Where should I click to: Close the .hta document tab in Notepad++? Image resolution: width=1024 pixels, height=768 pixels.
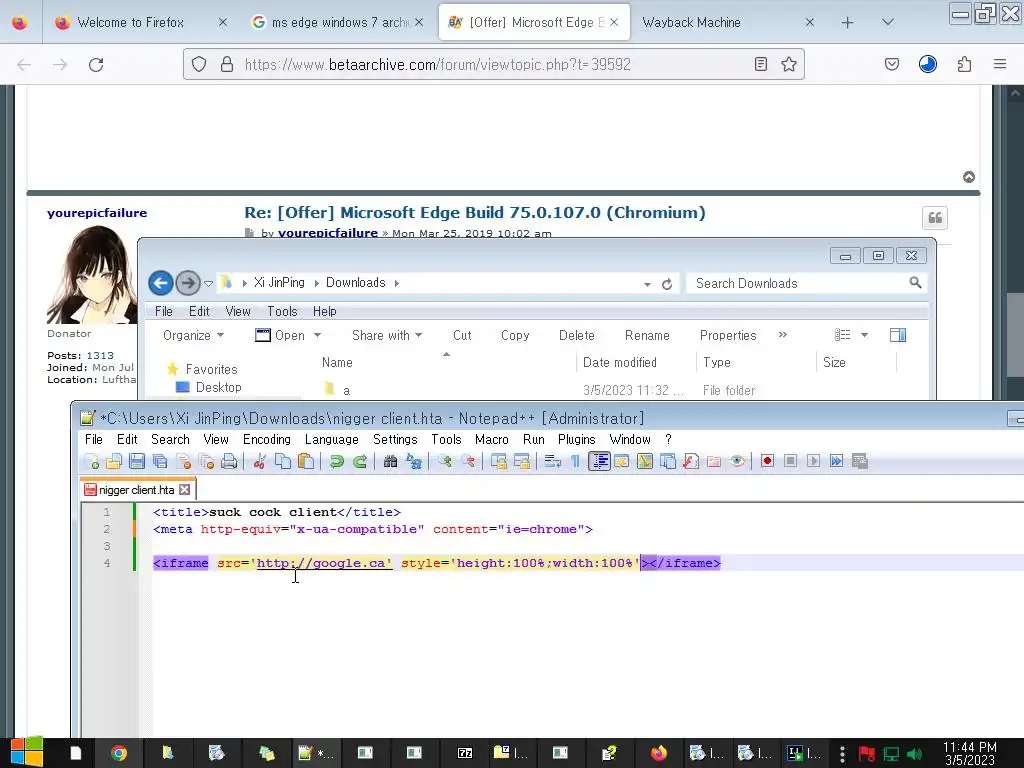185,489
